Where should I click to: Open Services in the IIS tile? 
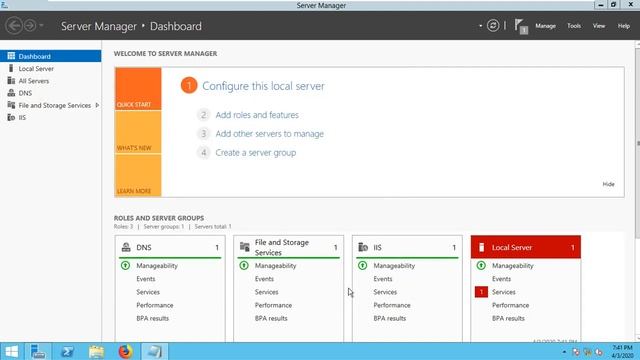pyautogui.click(x=385, y=292)
